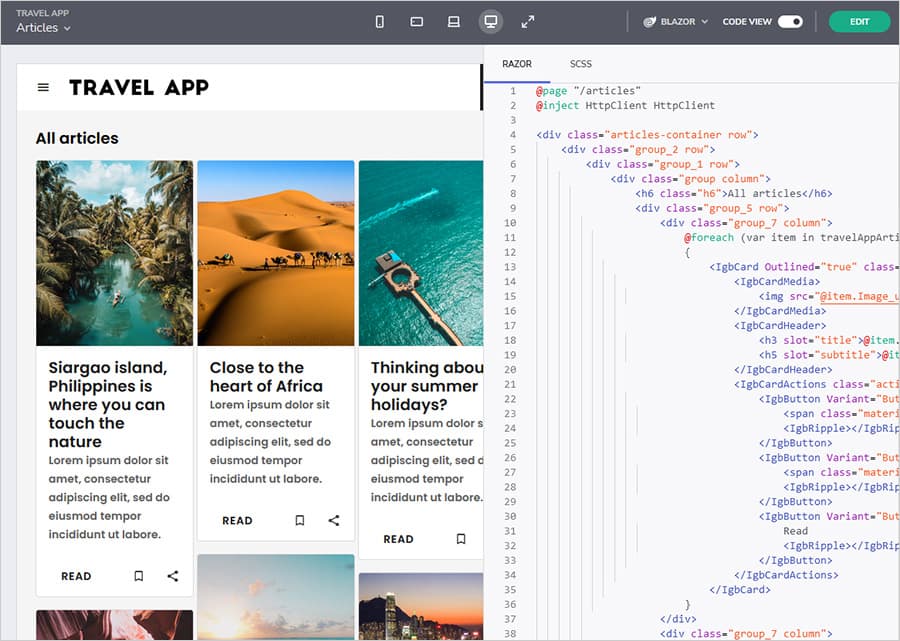Viewport: 900px width, 641px height.
Task: Switch to tablet preview mode
Action: (x=416, y=21)
